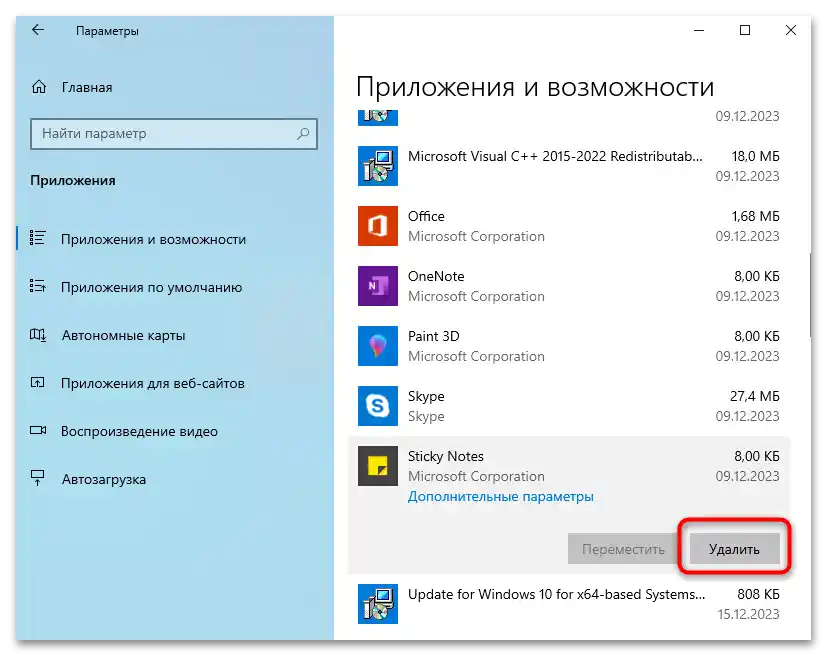Open Главная via the home icon
The width and height of the screenshot is (827, 656).
pos(40,87)
